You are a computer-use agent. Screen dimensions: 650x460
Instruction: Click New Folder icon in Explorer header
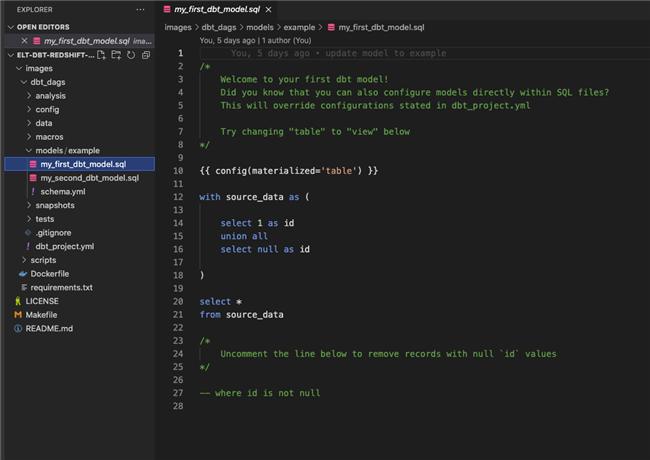pos(117,55)
